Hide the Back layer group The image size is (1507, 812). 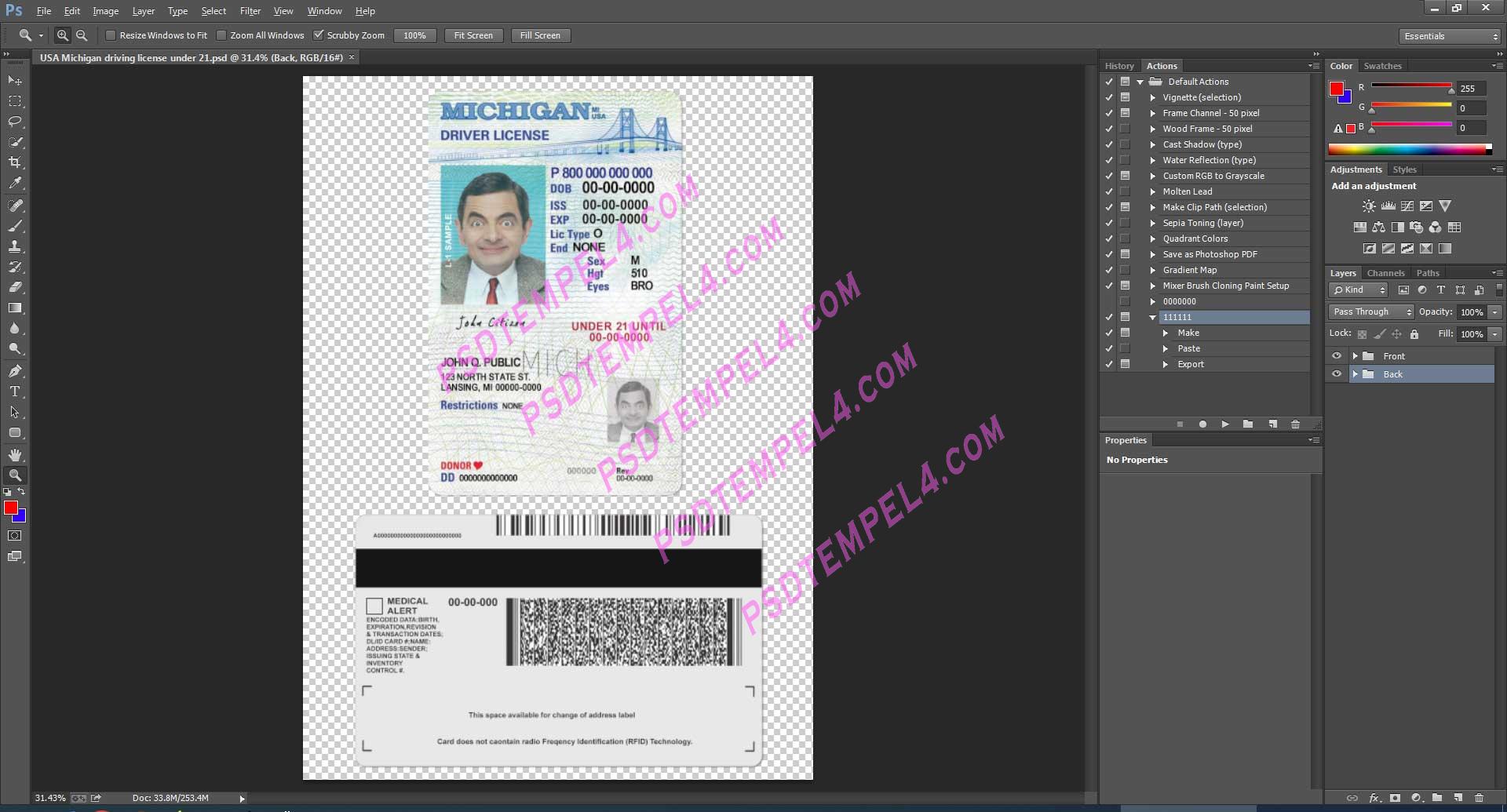click(x=1337, y=374)
